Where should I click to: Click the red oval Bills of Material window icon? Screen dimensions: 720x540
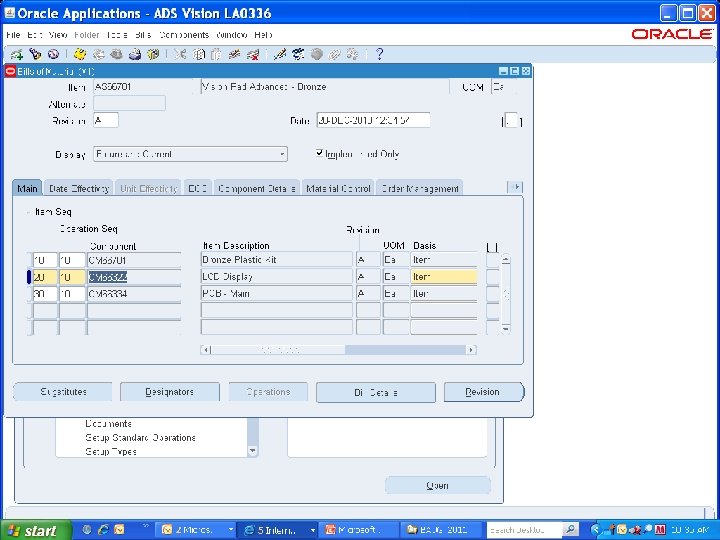point(10,71)
